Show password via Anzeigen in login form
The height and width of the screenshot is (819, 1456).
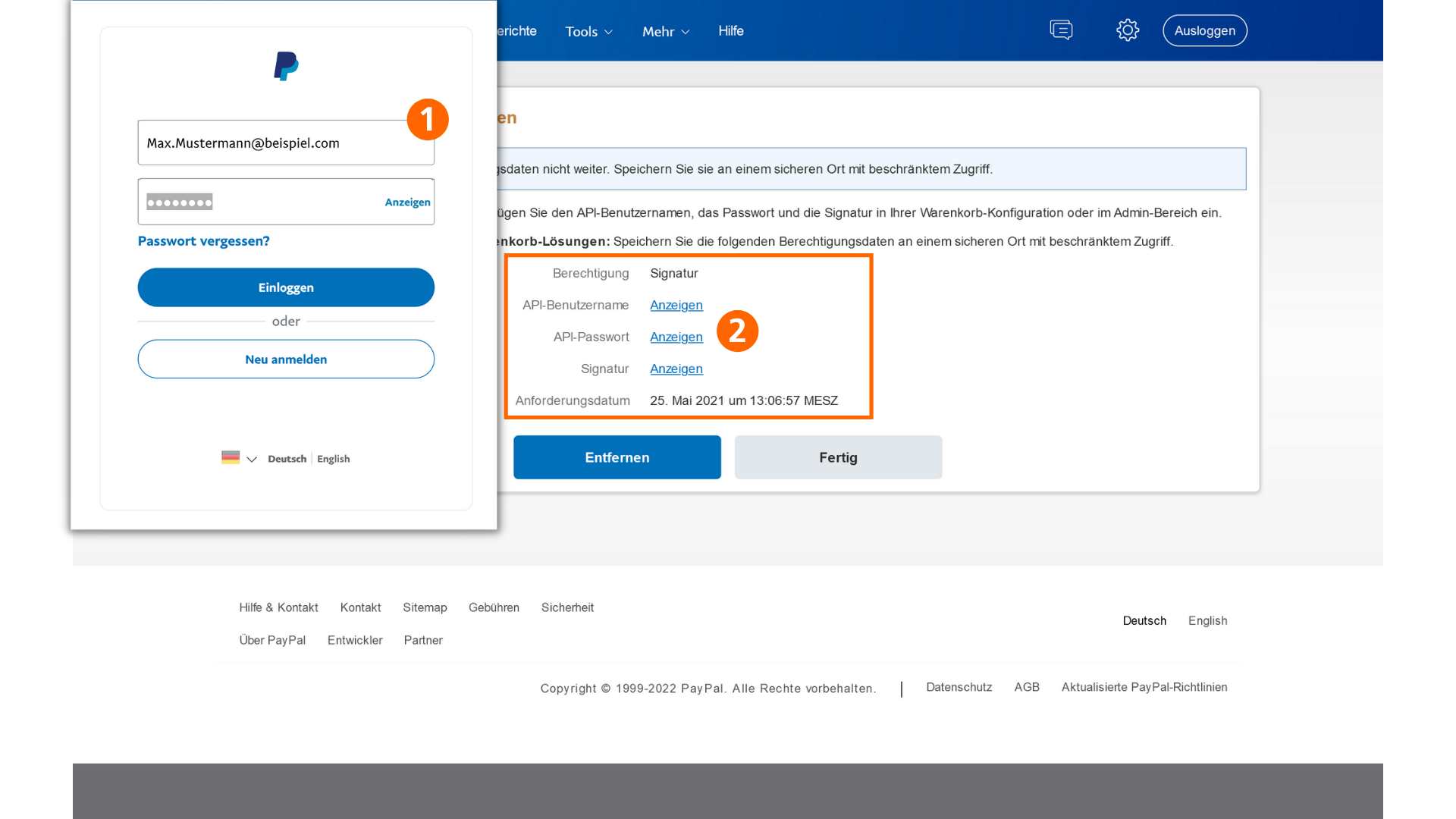click(x=407, y=202)
